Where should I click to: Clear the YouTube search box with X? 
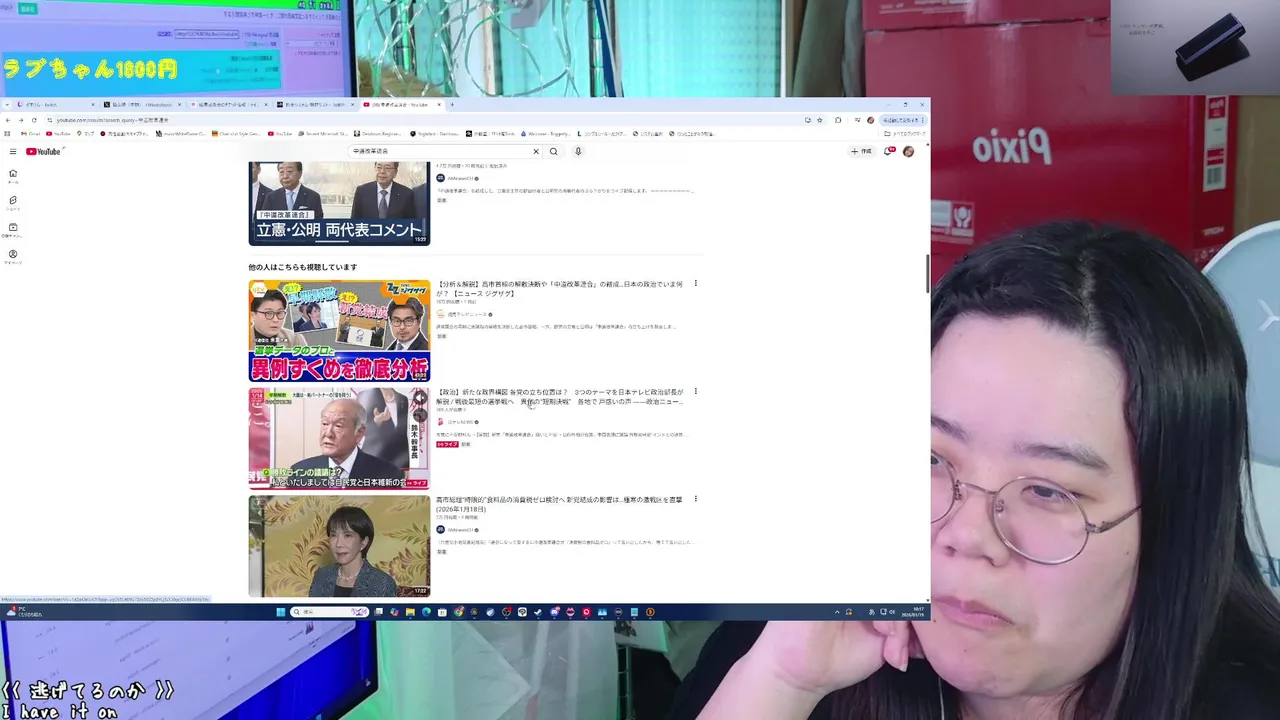point(535,151)
